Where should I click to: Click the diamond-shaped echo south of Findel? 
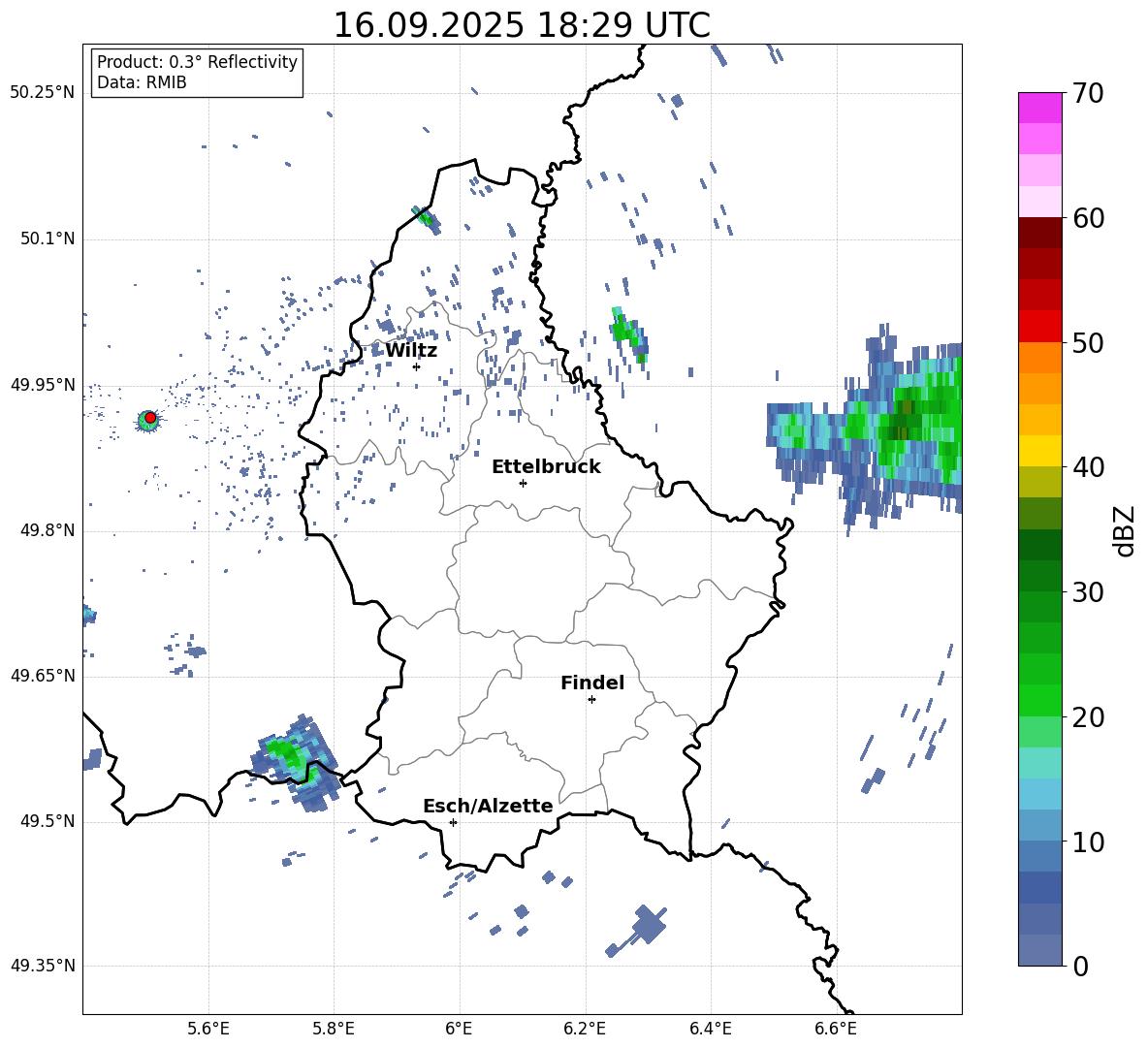648,924
